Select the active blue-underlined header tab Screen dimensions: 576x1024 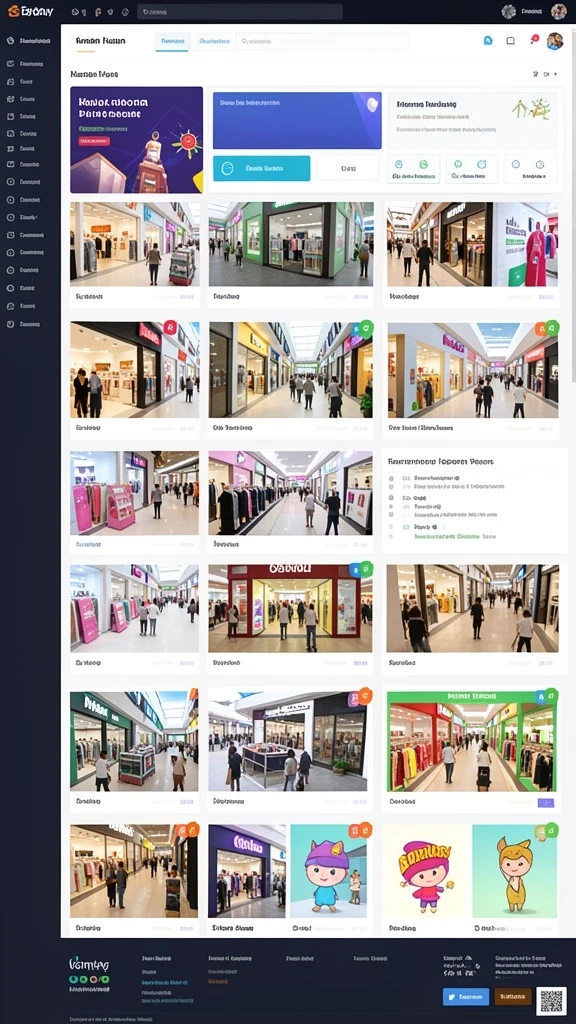click(x=172, y=41)
